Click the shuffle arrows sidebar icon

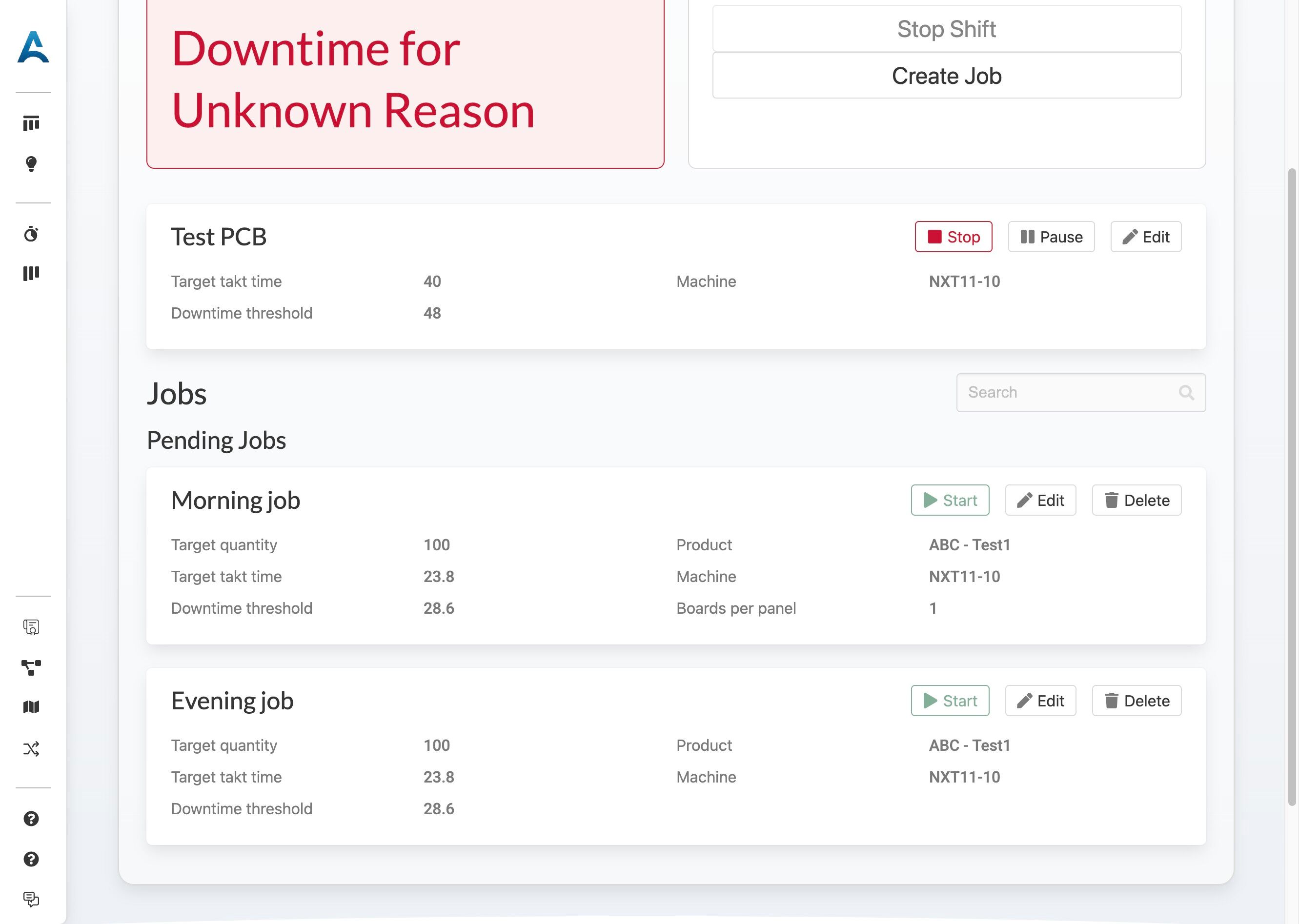point(31,749)
